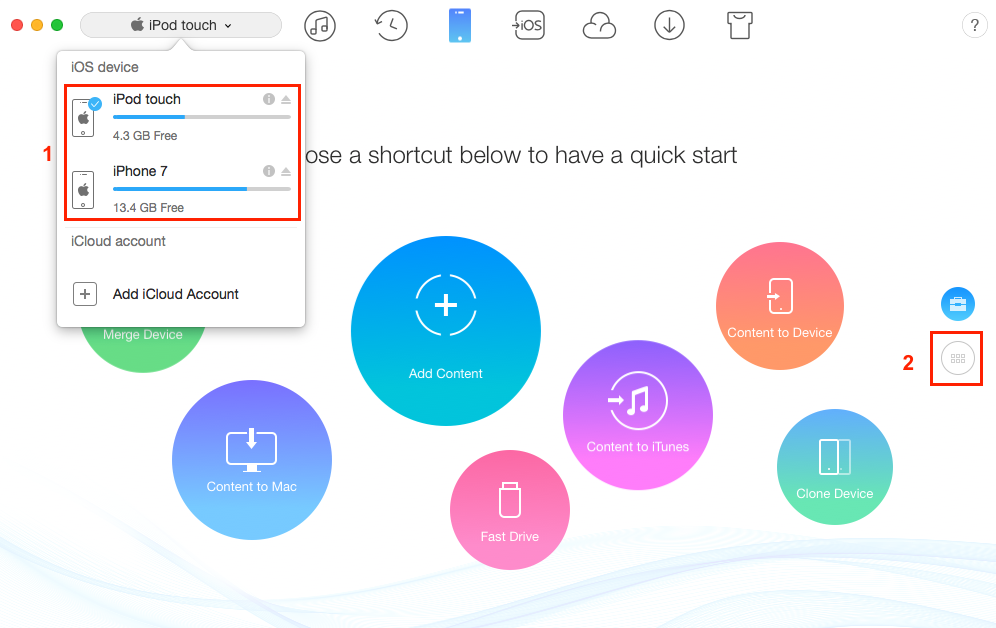Open the T-shirt skin icon
996x628 pixels.
[x=739, y=25]
